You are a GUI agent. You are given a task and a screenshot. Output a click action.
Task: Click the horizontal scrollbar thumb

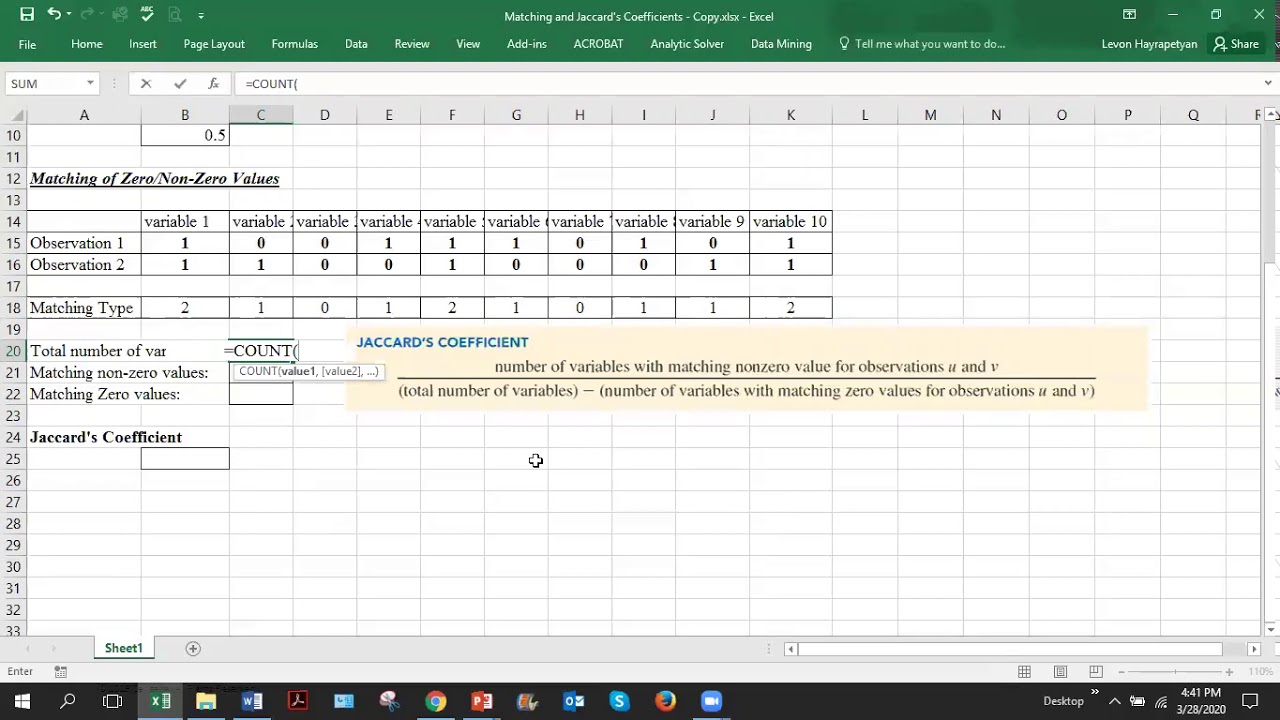(x=1010, y=649)
